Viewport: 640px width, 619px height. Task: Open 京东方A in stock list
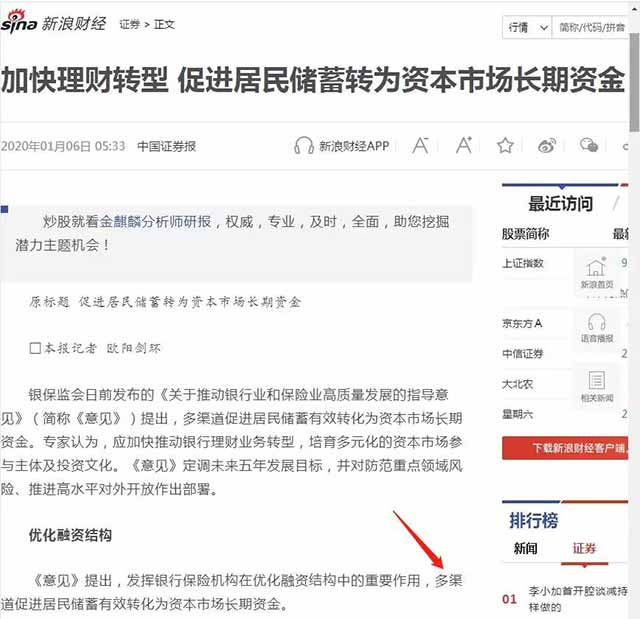click(522, 323)
